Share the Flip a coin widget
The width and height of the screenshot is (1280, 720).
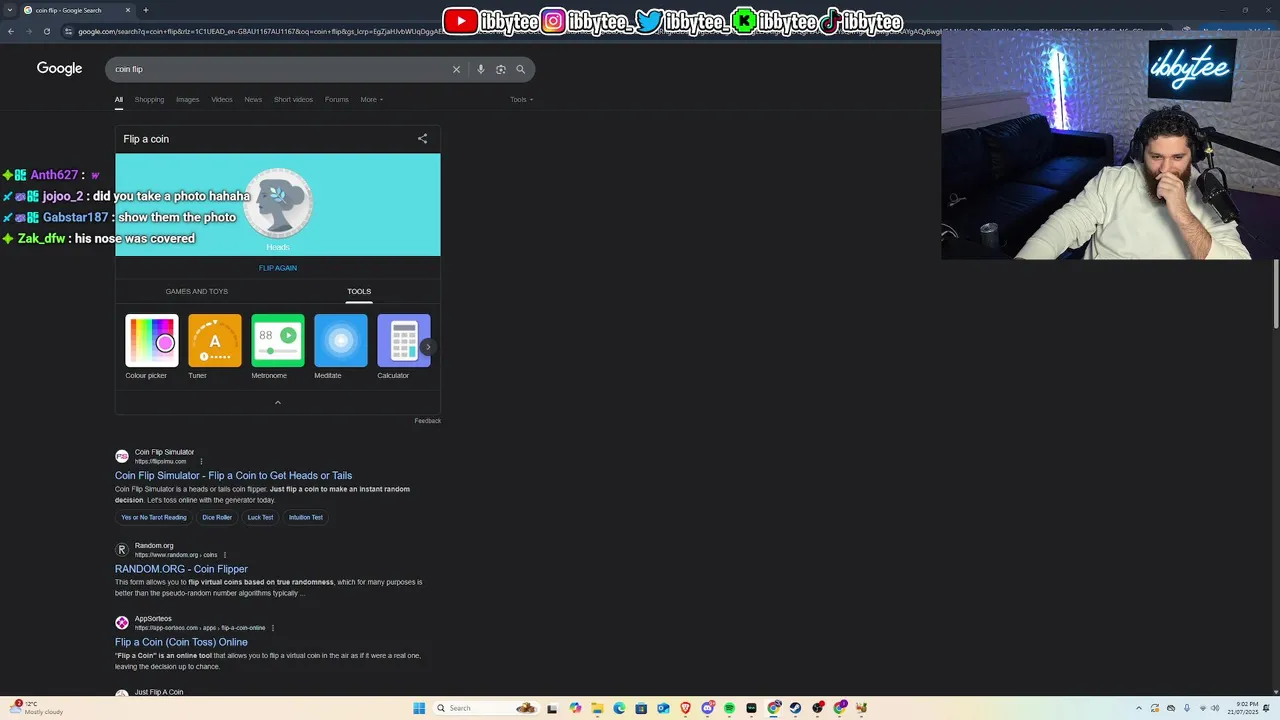pos(422,139)
